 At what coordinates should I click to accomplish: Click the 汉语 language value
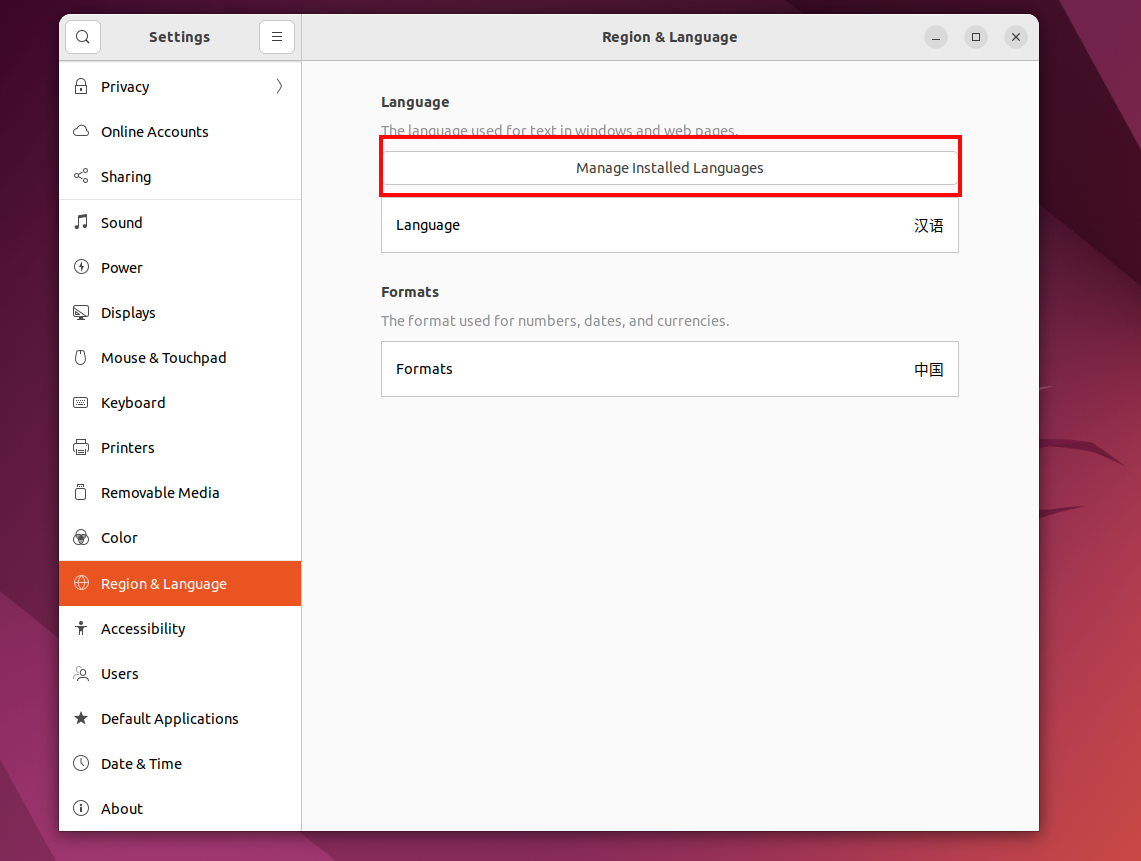coord(929,226)
